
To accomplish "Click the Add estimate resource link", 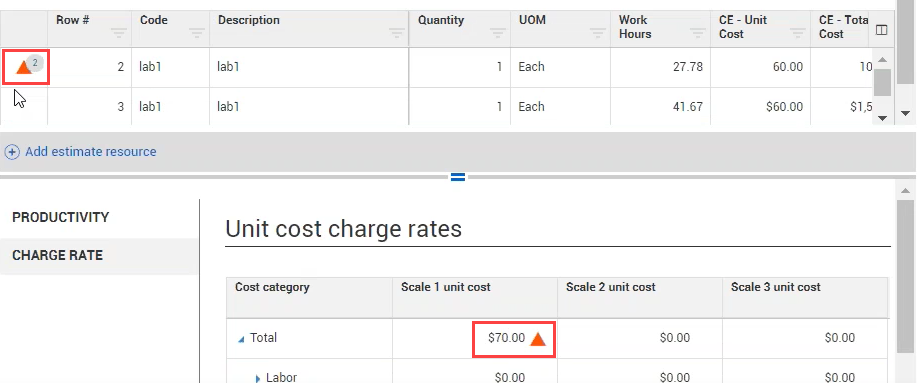I will (x=91, y=152).
